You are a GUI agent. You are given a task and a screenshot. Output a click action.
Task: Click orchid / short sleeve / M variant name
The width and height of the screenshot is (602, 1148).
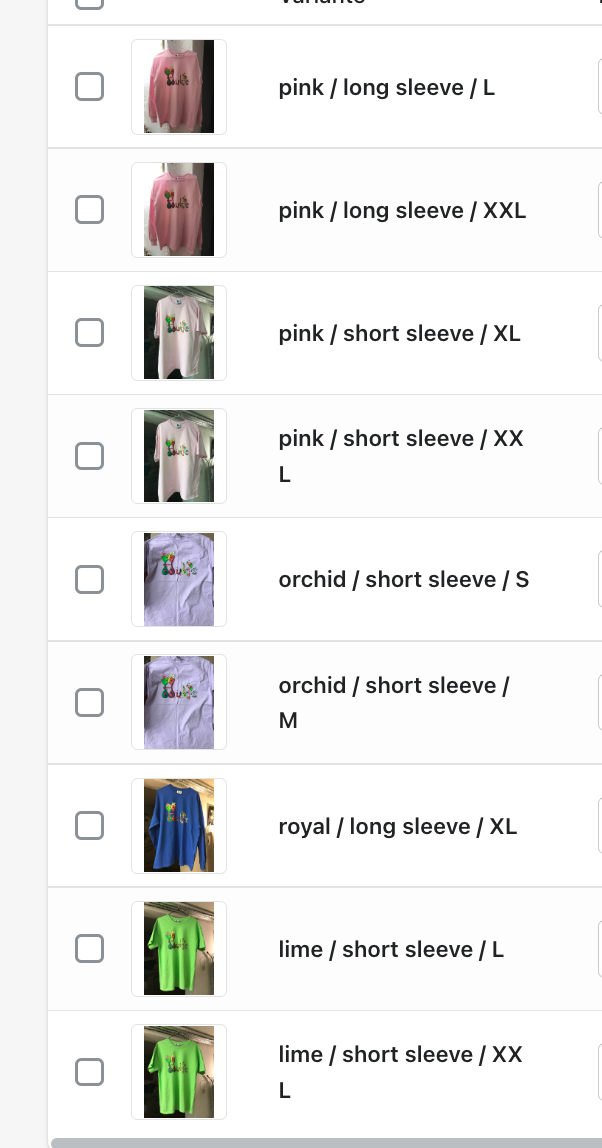tap(394, 702)
